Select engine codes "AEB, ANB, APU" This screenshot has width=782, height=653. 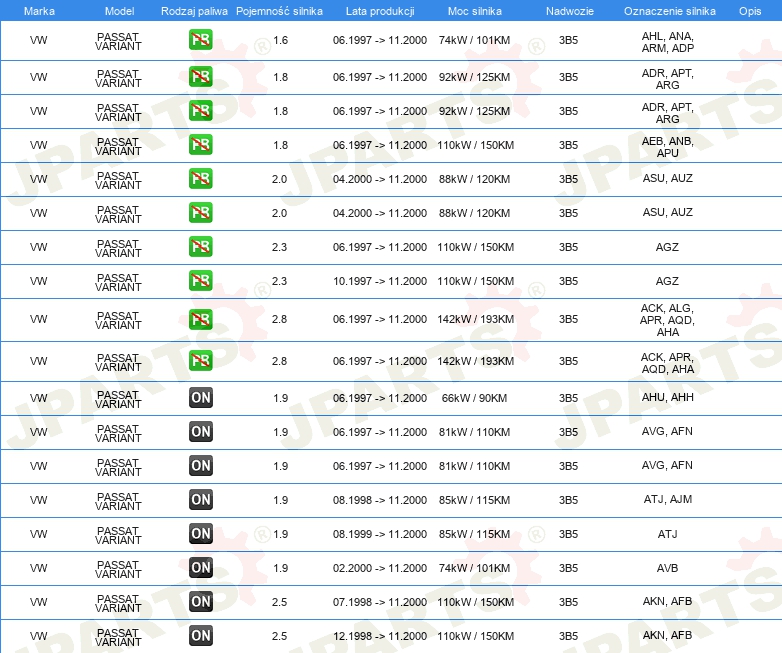point(667,147)
